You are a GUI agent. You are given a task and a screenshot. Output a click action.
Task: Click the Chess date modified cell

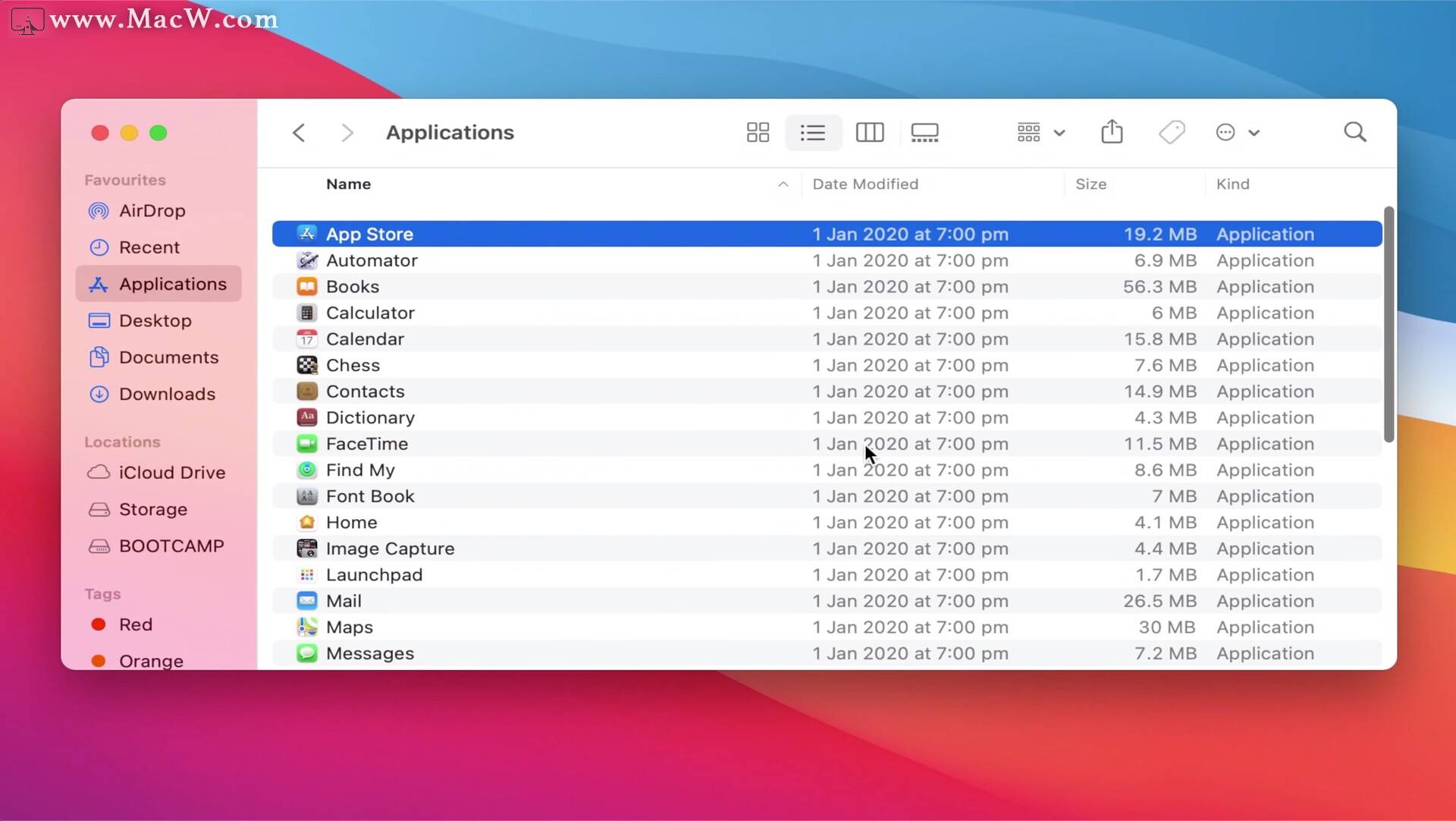pyautogui.click(x=910, y=365)
